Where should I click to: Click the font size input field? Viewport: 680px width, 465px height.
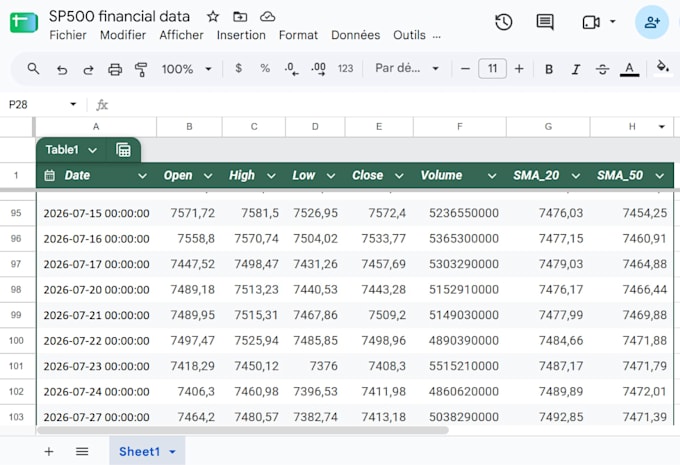tap(492, 69)
